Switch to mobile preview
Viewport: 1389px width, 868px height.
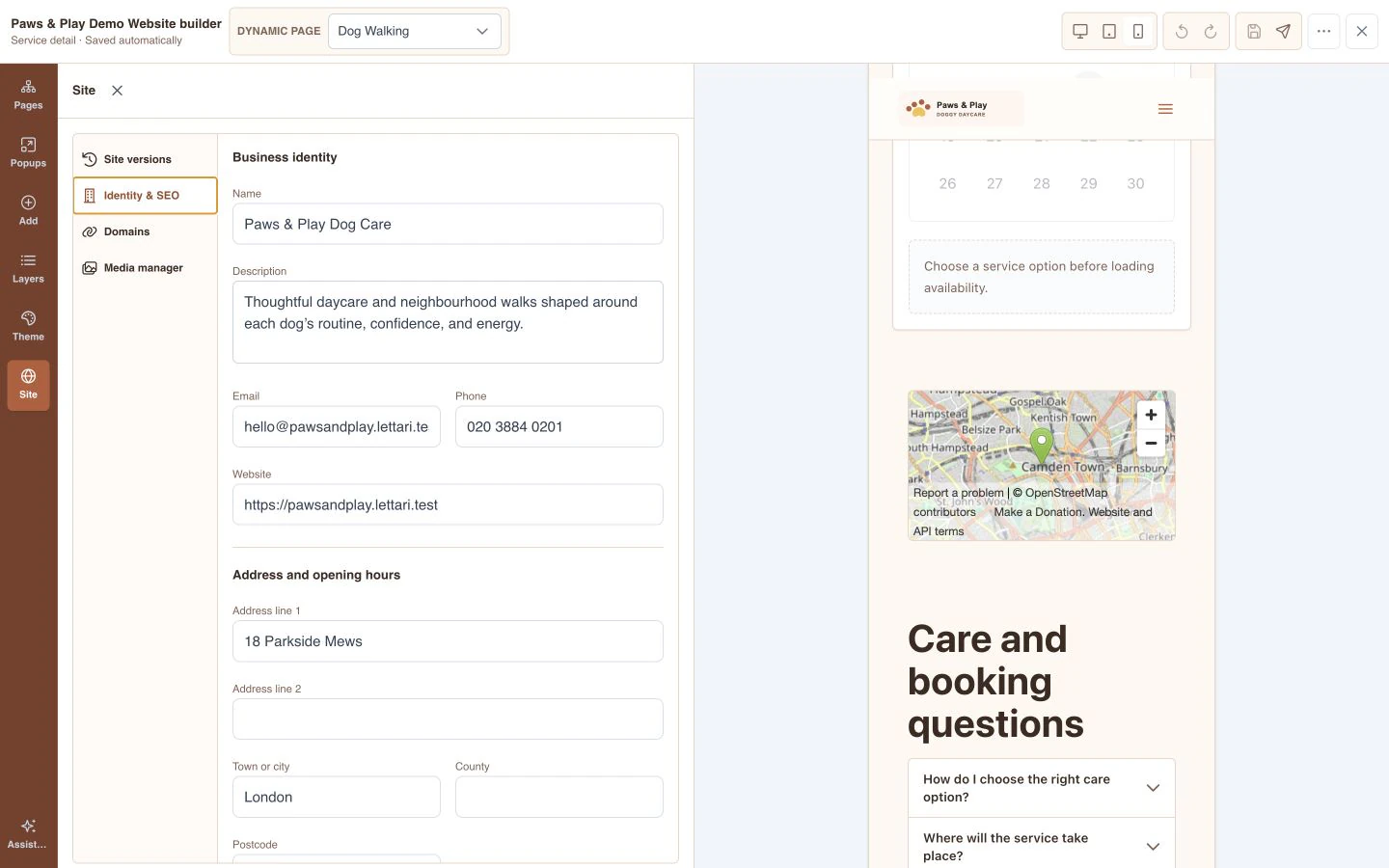1138,31
